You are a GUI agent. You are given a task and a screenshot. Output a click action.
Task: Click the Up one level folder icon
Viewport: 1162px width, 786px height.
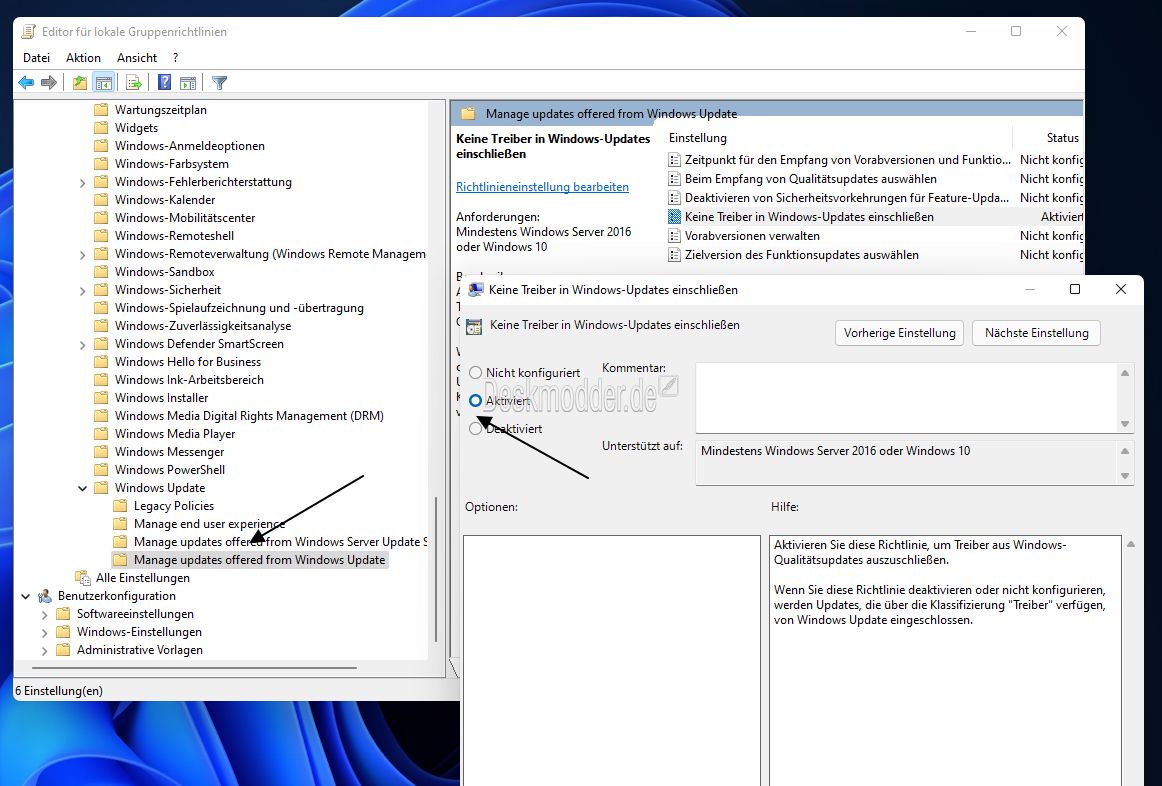pos(80,82)
